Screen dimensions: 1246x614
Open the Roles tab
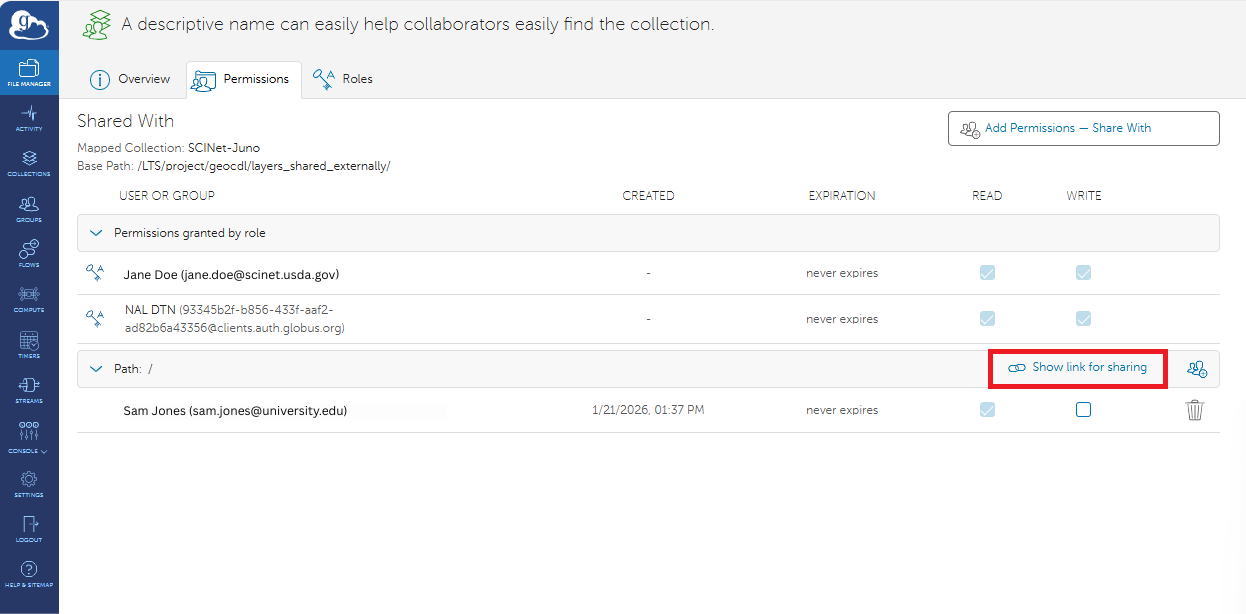tap(343, 78)
